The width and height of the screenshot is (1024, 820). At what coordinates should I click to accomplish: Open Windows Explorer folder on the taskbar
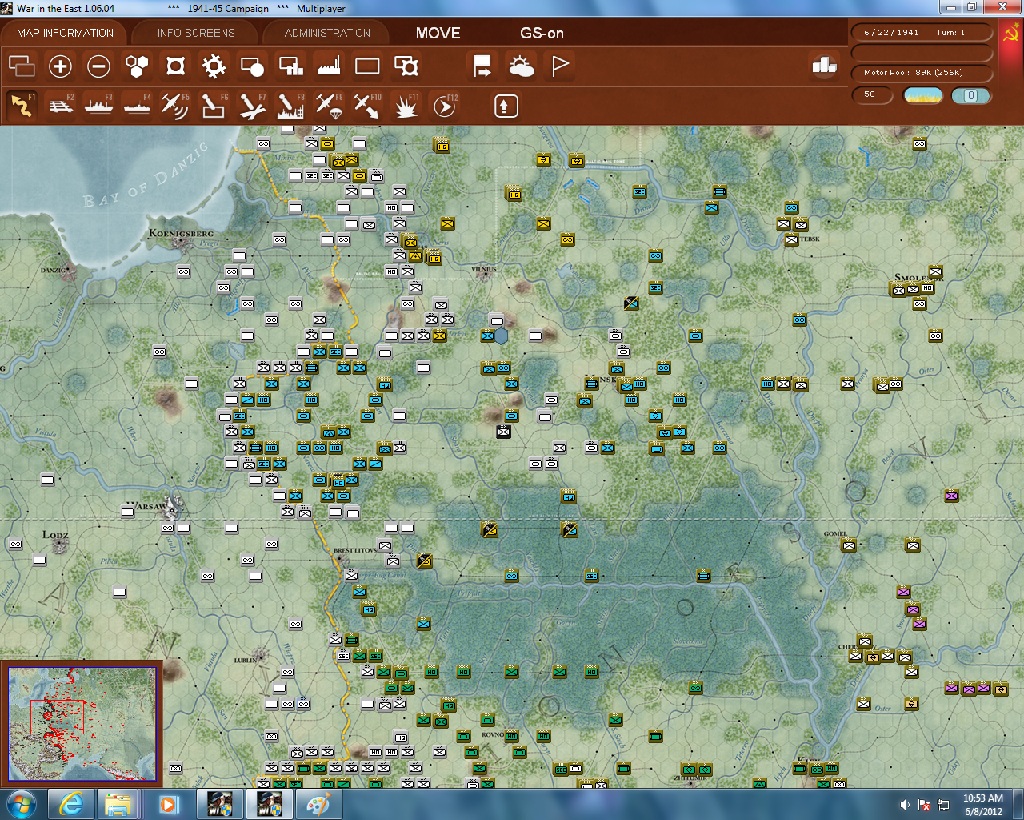tap(119, 804)
